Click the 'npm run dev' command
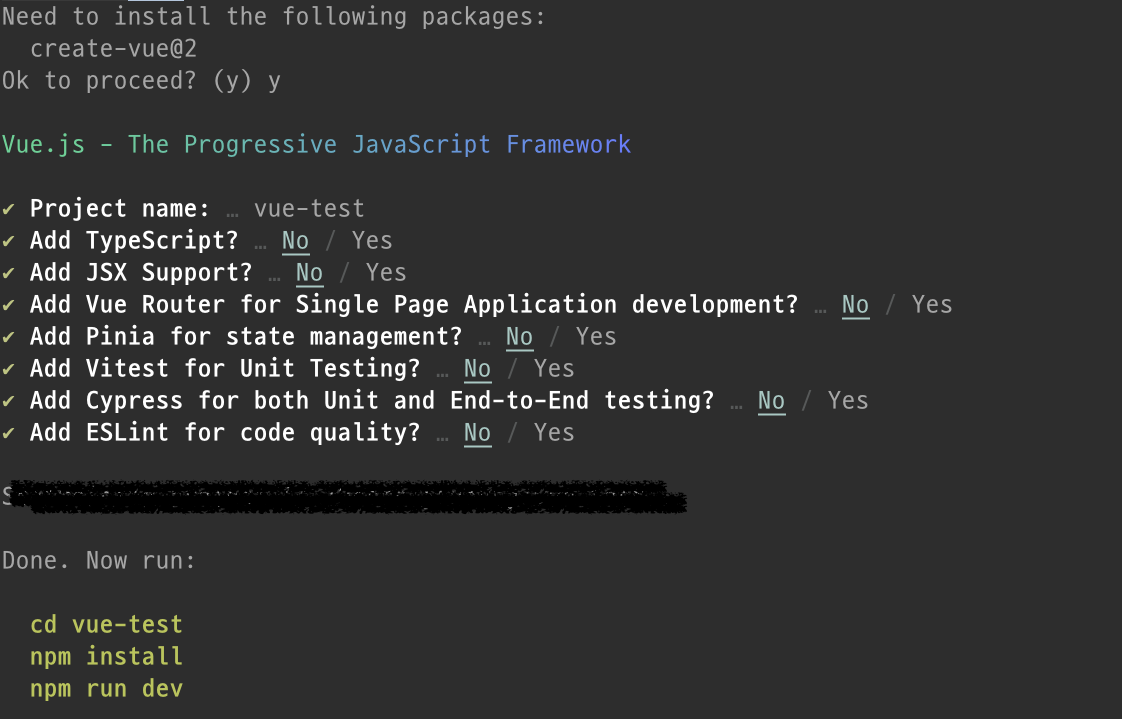Viewport: 1122px width, 719px height. tap(106, 689)
